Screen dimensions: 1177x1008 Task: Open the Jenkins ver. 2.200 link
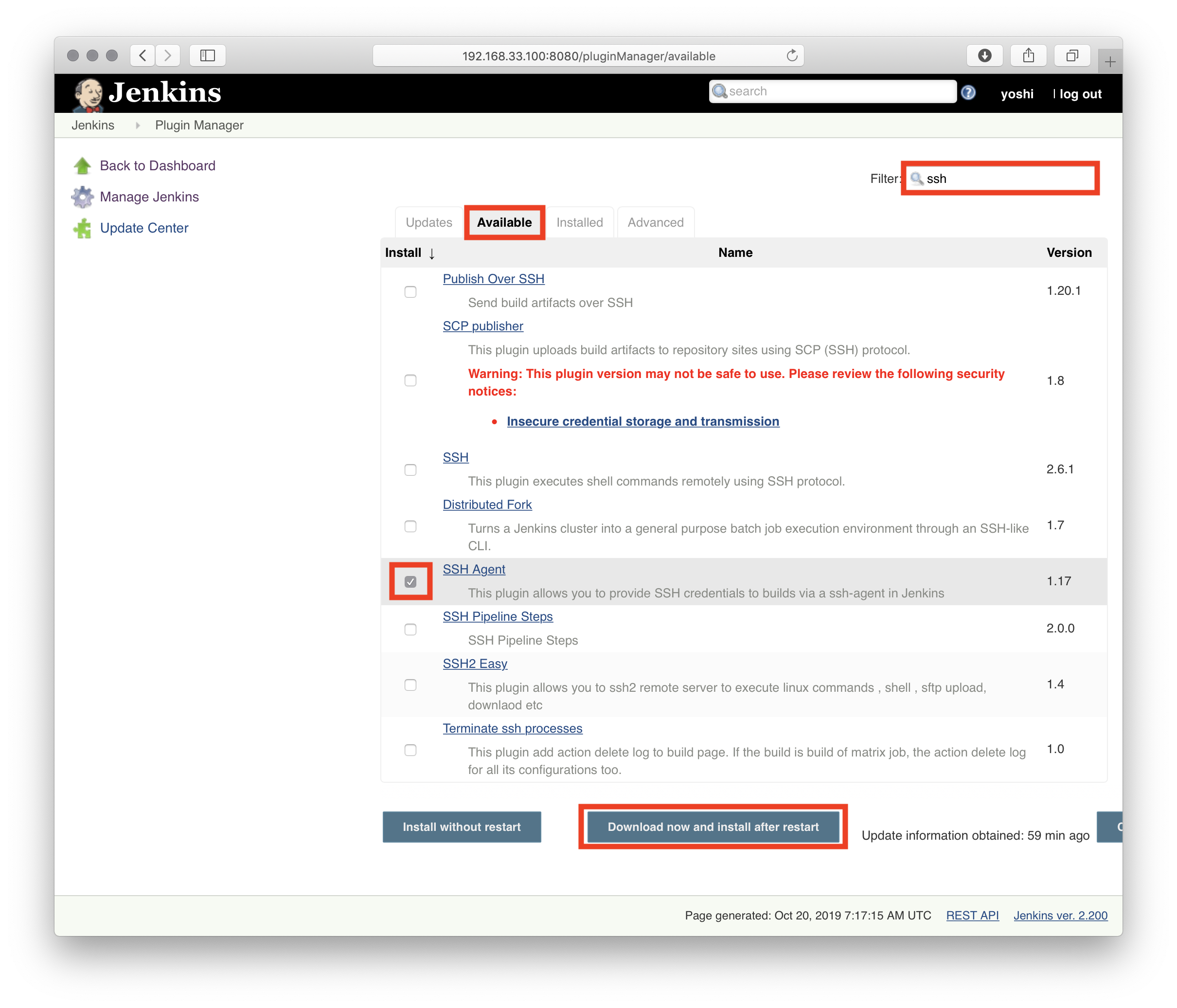1061,916
